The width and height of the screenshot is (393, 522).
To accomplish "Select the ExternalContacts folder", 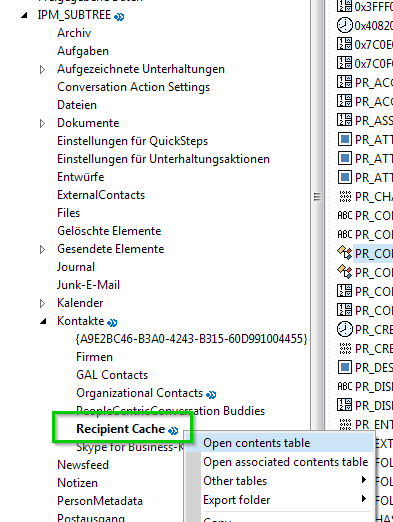I will [101, 195].
